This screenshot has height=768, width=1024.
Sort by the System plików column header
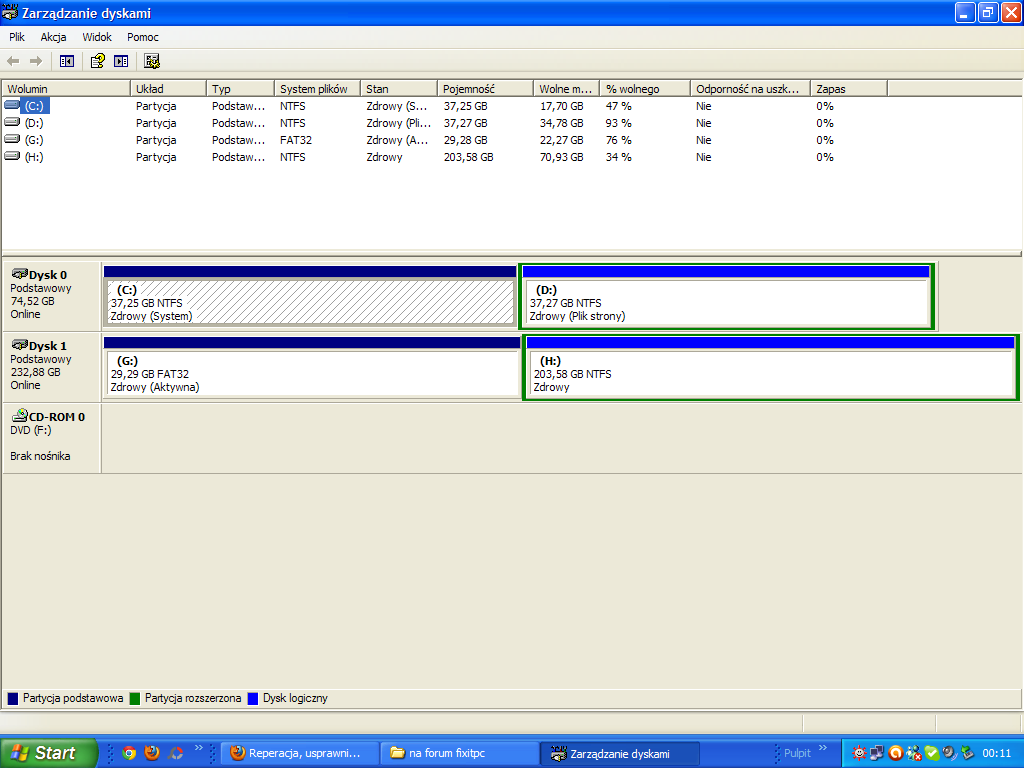317,89
